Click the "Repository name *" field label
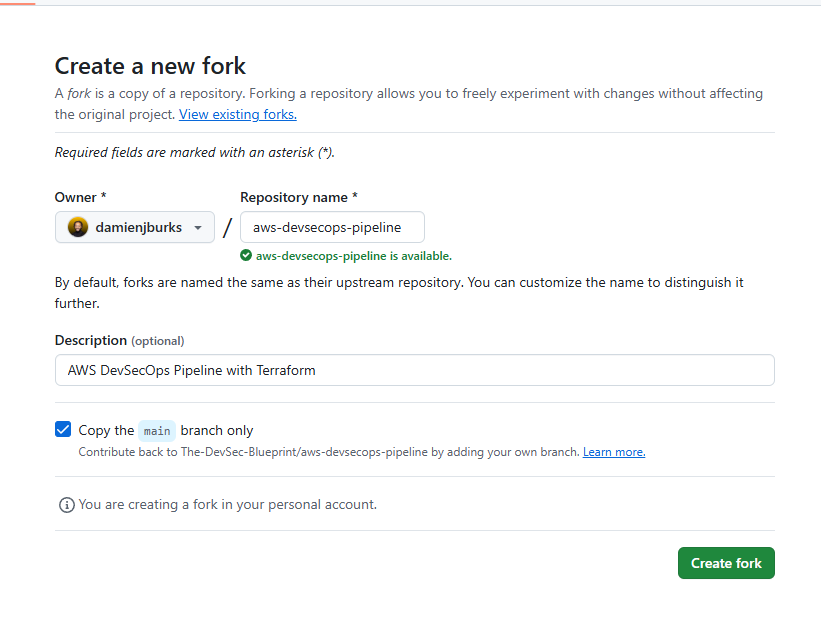 pyautogui.click(x=299, y=197)
